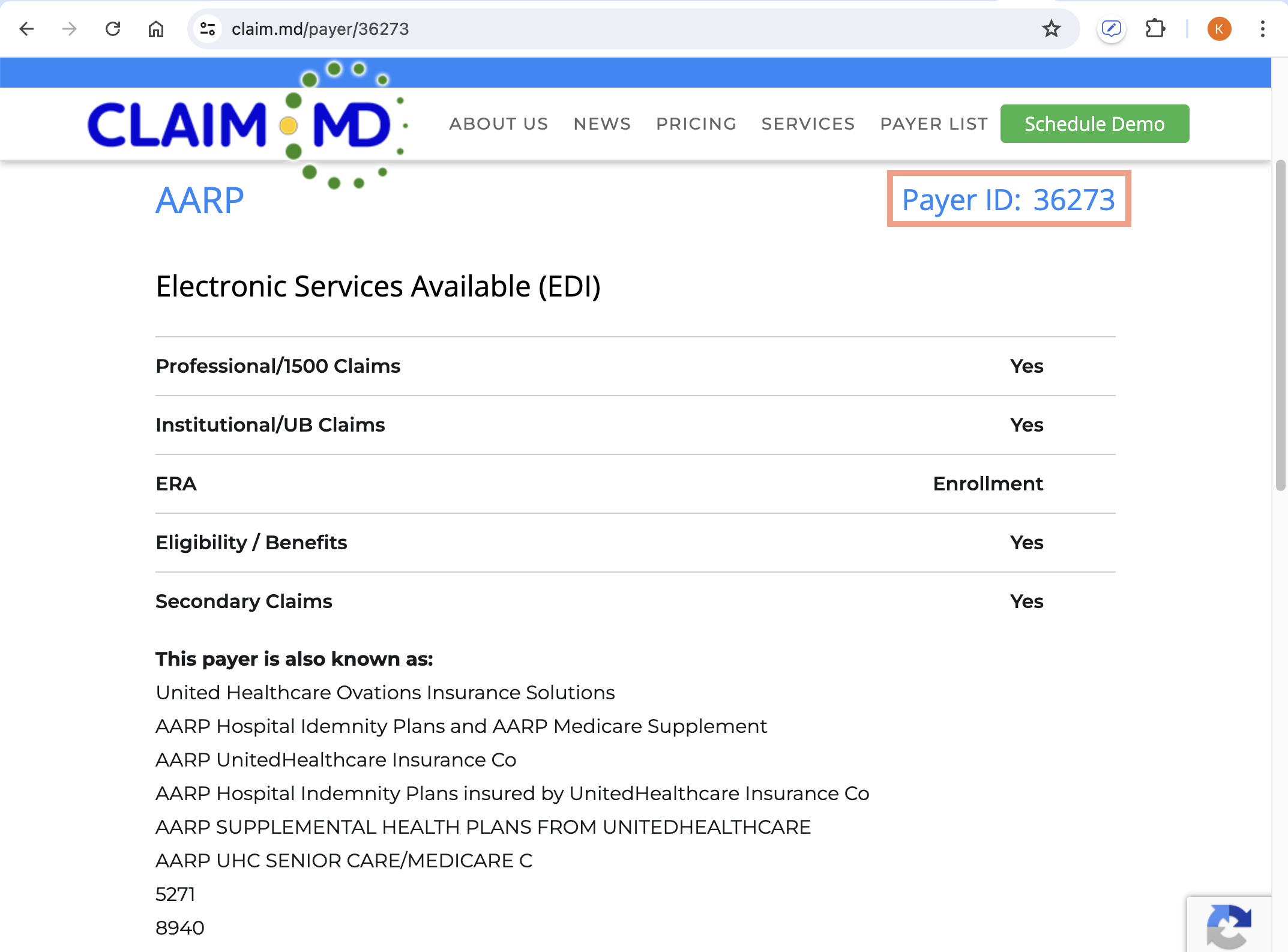Viewport: 1288px width, 952px height.
Task: Open the browser home page
Action: point(156,28)
